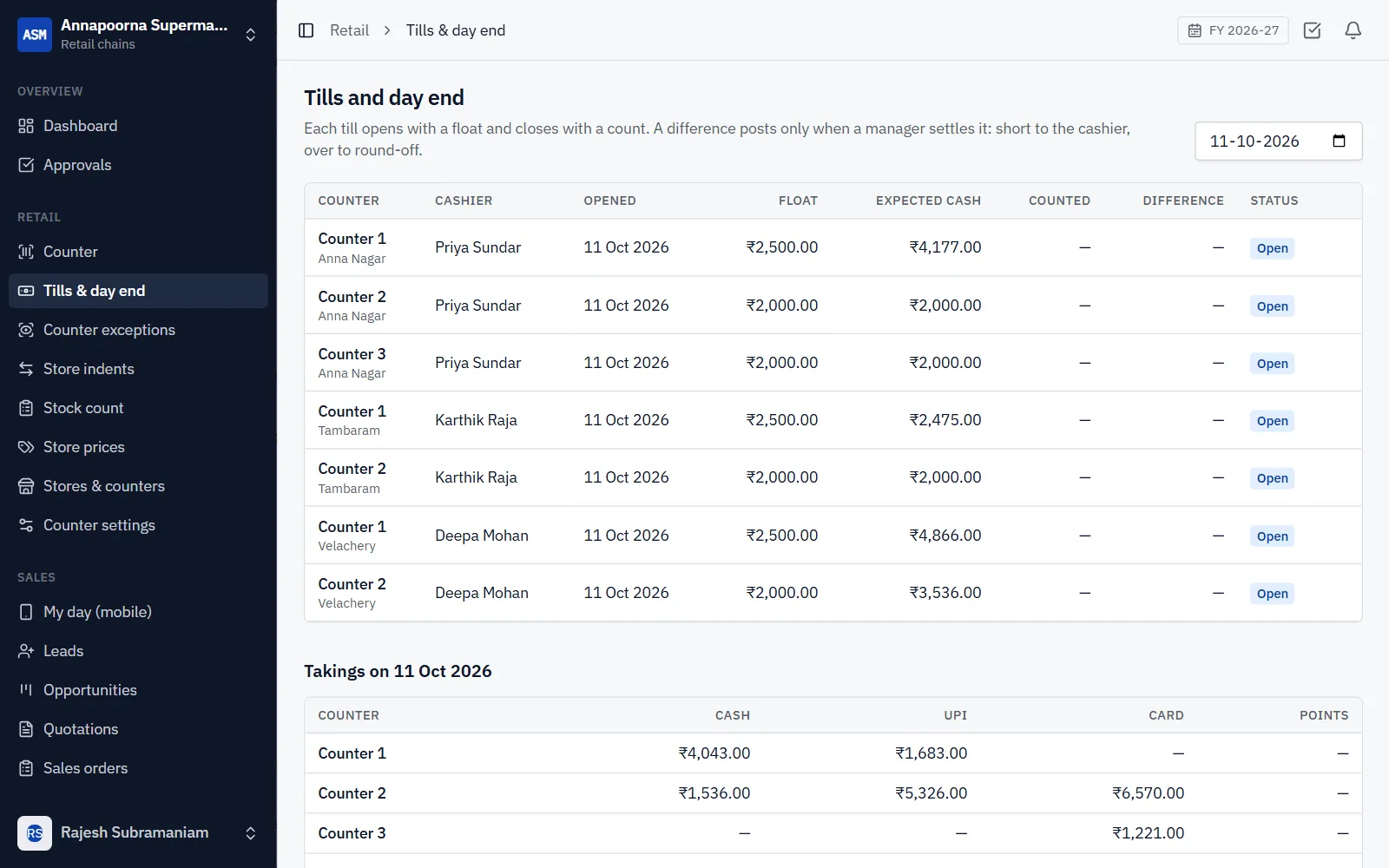Navigate to Counter settings

coord(138,525)
